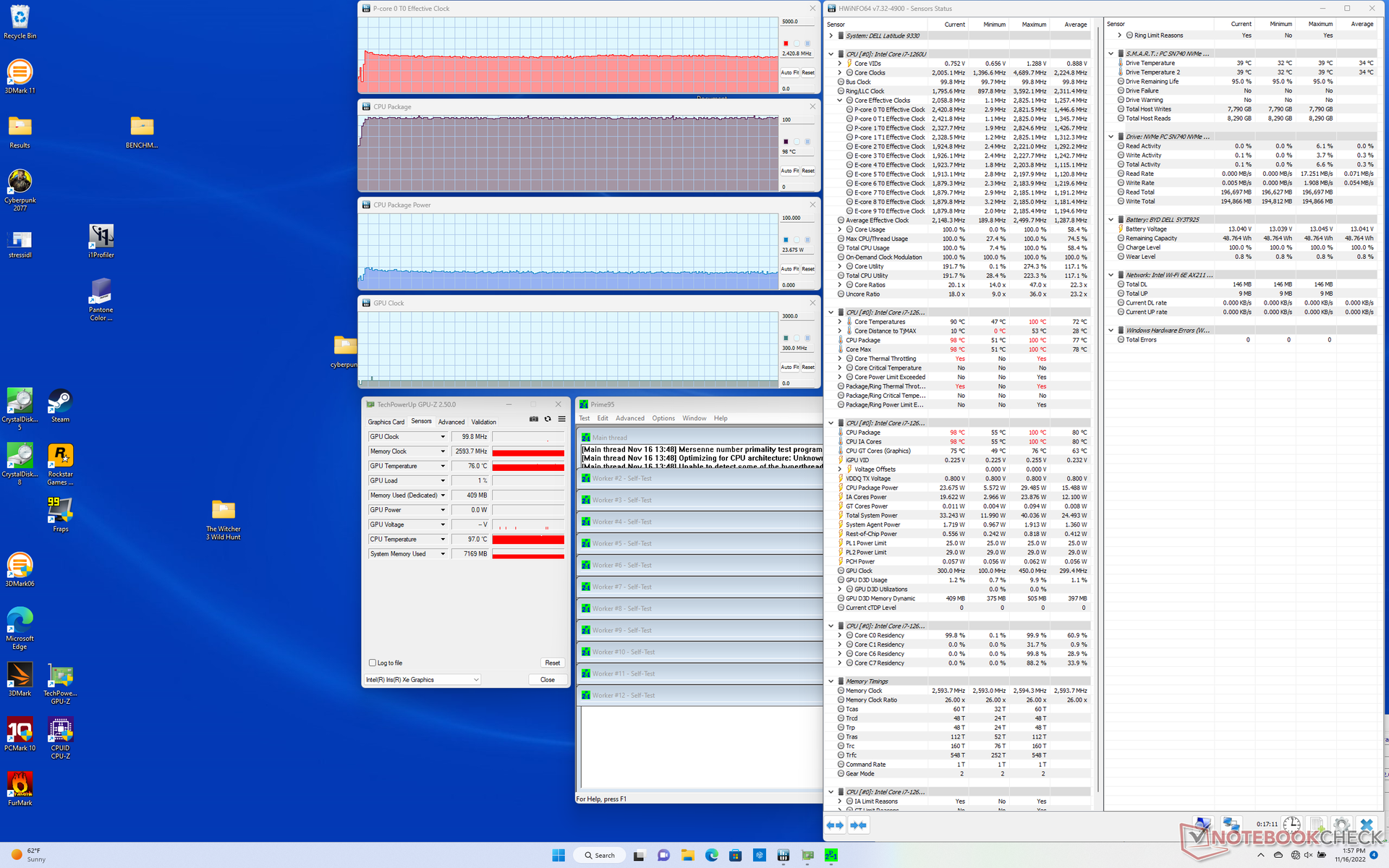Open The Witcher 3 Wild Hunt folder

tap(224, 520)
